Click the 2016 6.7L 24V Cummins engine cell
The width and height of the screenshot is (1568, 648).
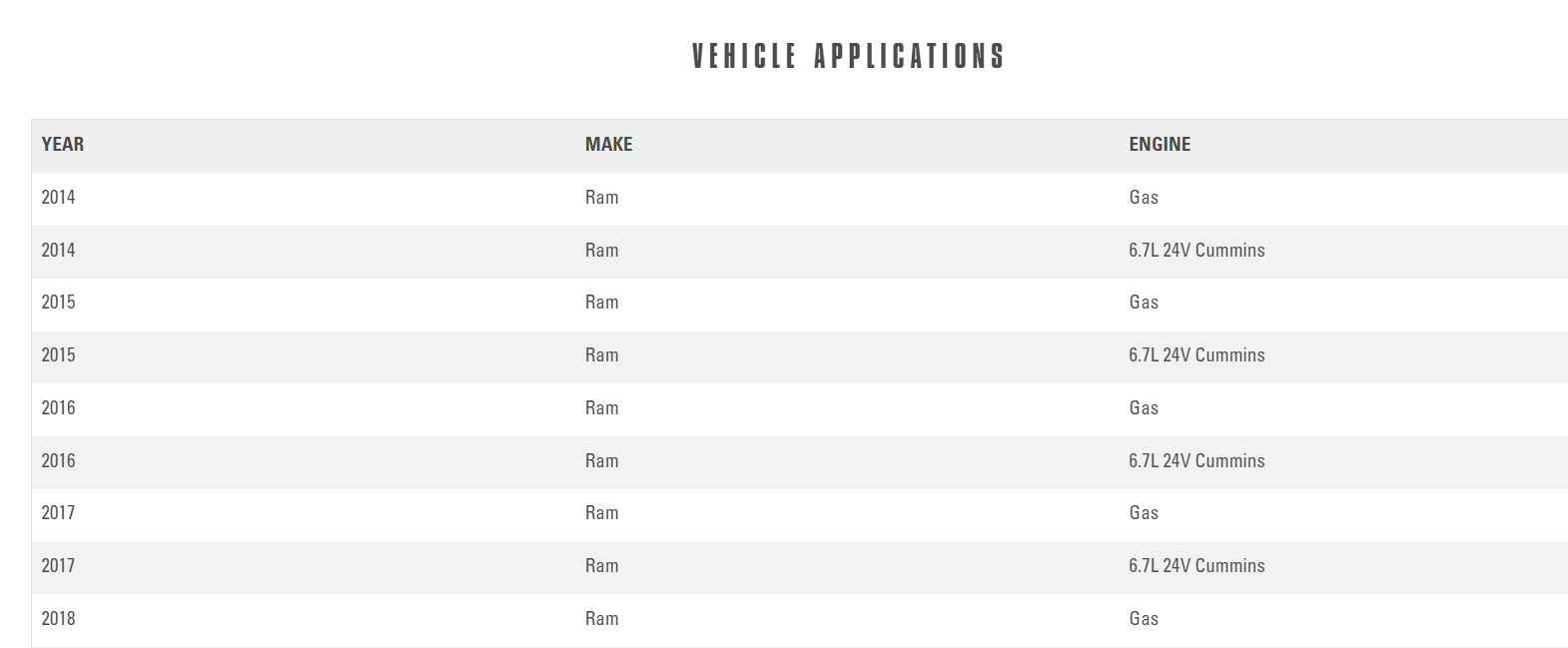click(1196, 461)
